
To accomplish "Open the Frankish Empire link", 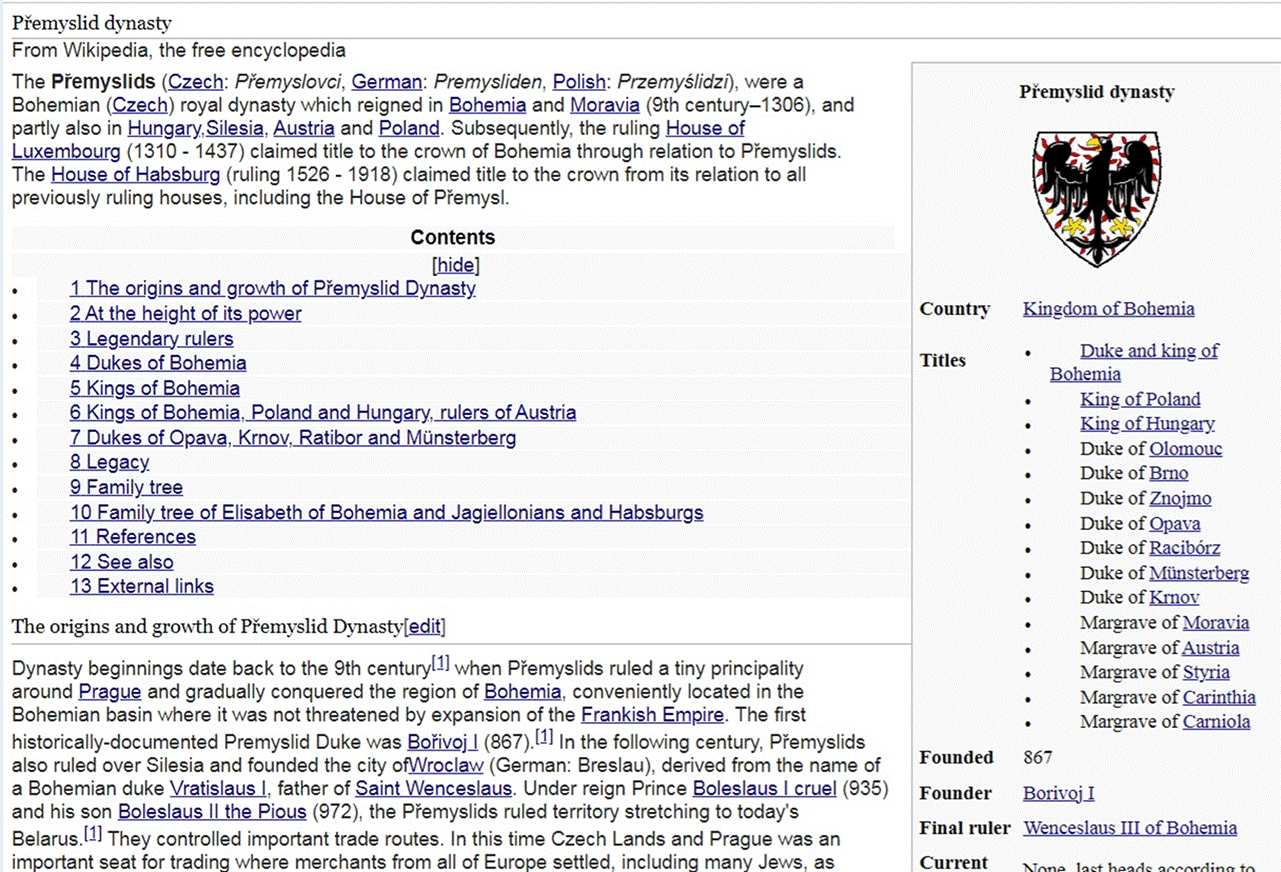I will [x=652, y=715].
